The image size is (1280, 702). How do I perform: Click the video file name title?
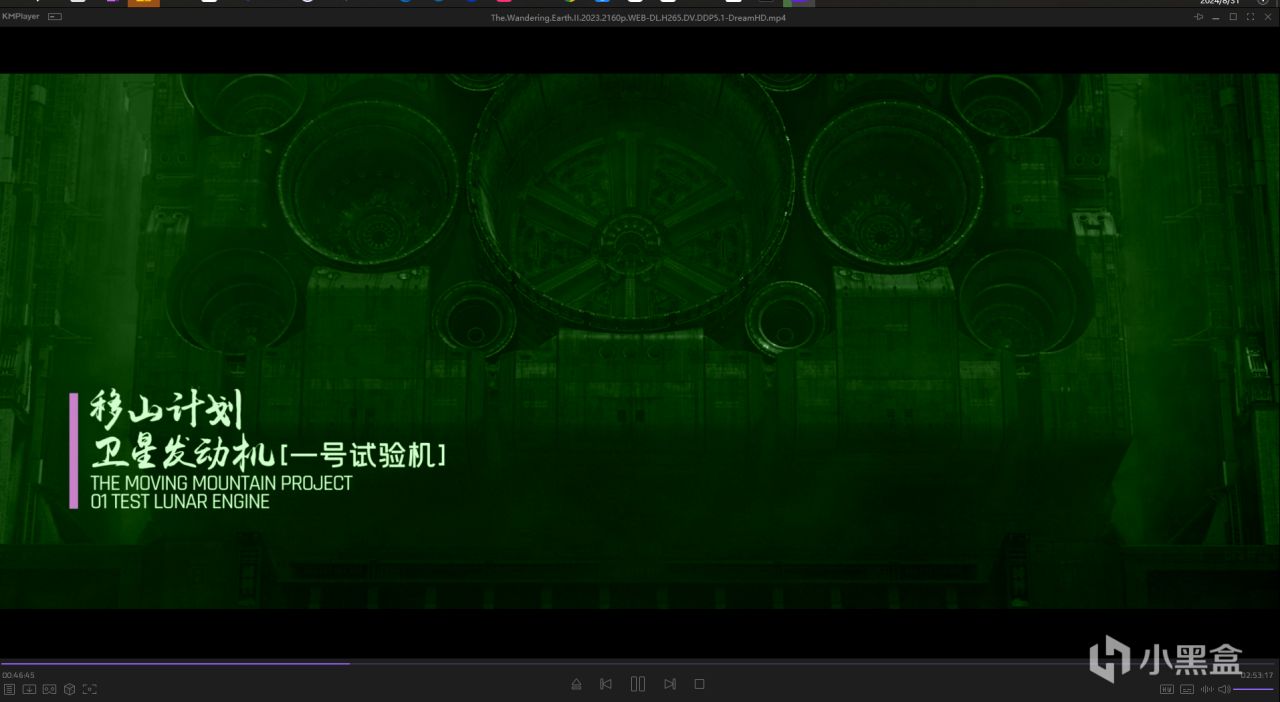point(638,18)
